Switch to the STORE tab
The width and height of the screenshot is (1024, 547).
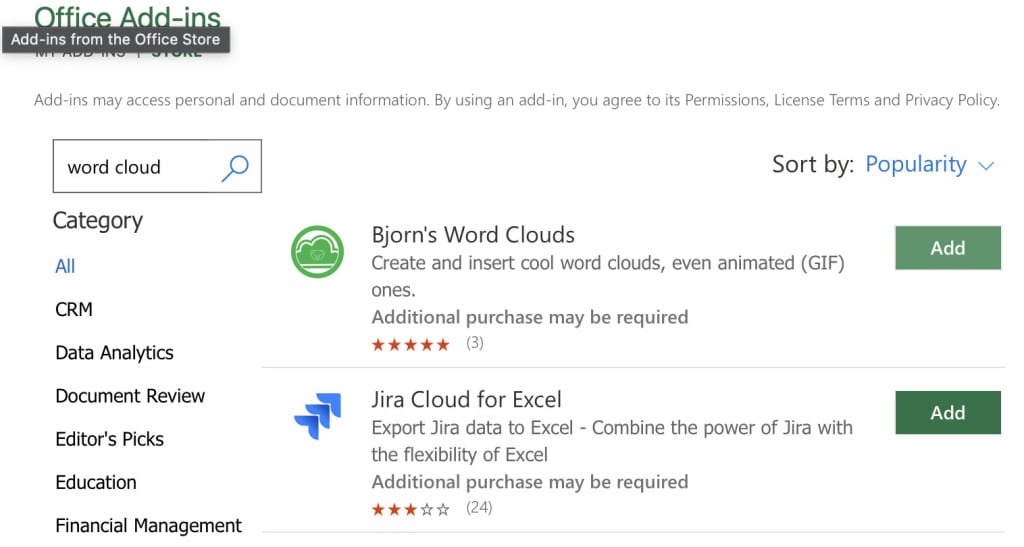tap(177, 53)
